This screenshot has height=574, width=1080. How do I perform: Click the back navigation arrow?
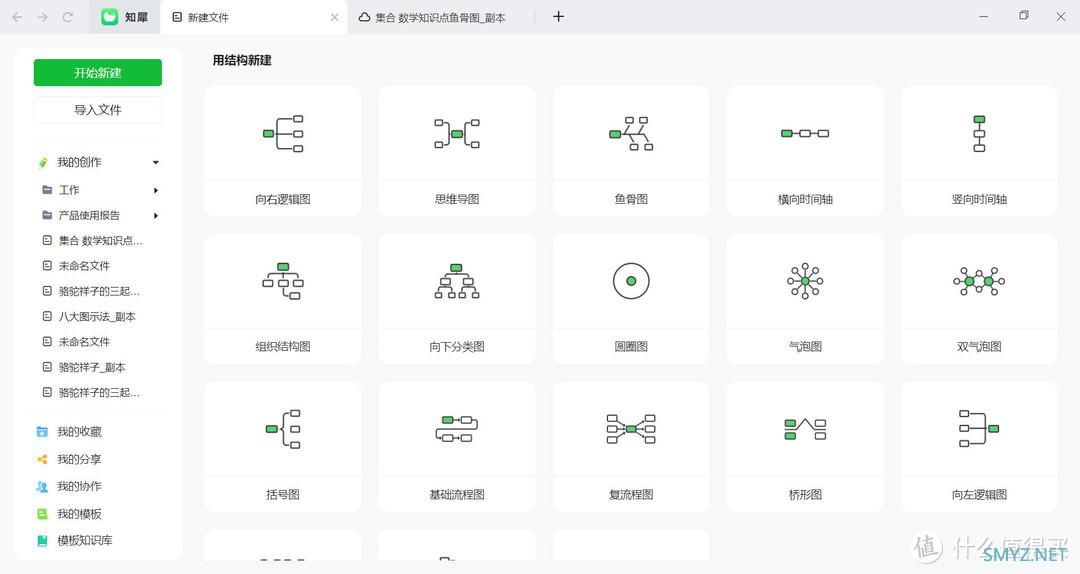[17, 17]
